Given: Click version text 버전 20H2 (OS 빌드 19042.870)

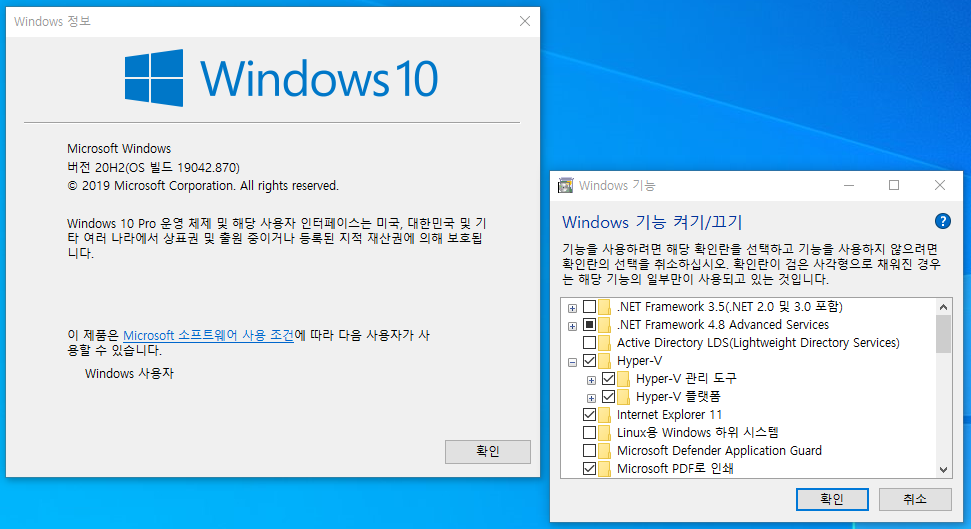Looking at the screenshot, I should [x=154, y=167].
